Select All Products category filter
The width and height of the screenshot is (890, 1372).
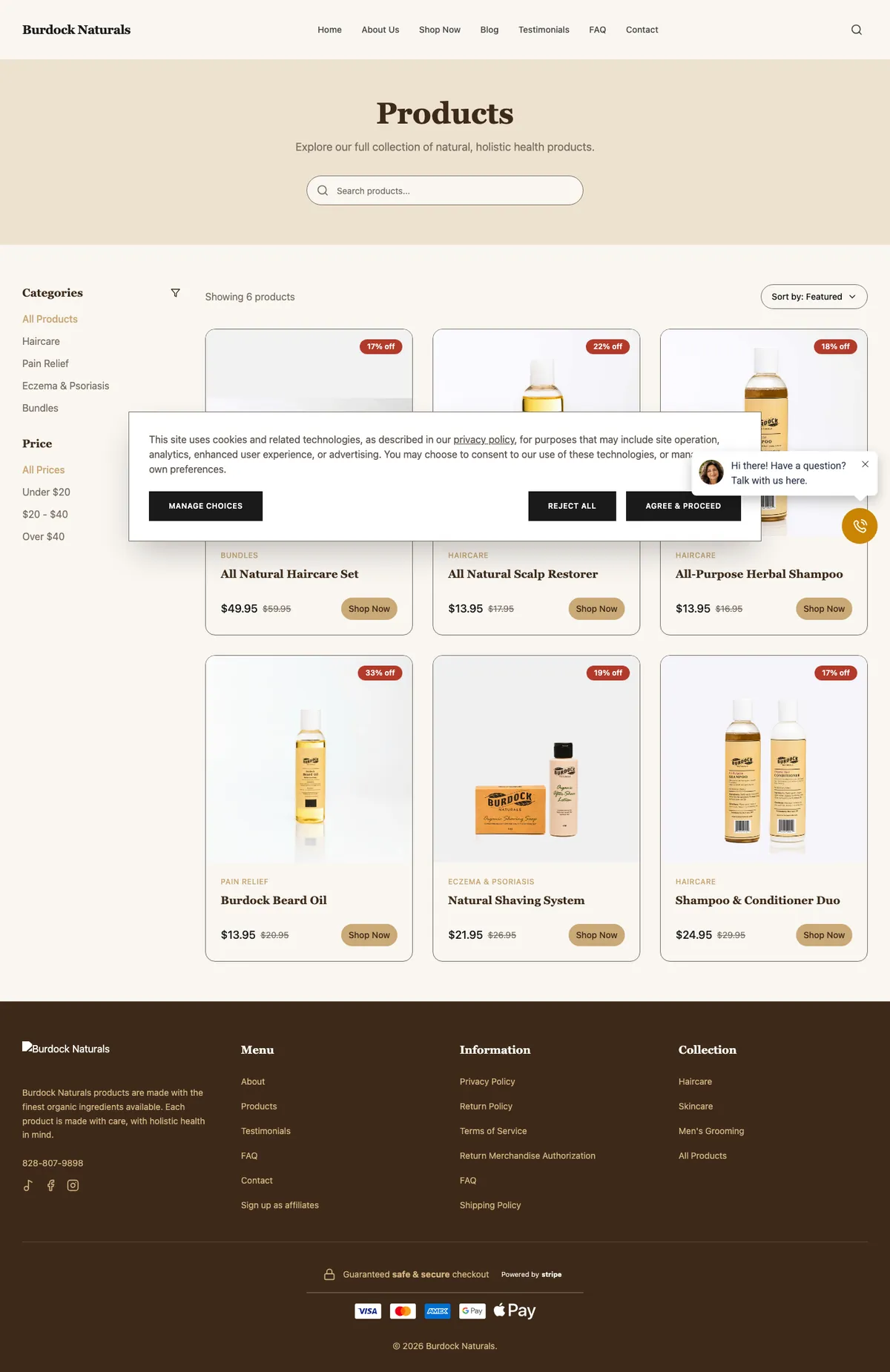[x=50, y=319]
